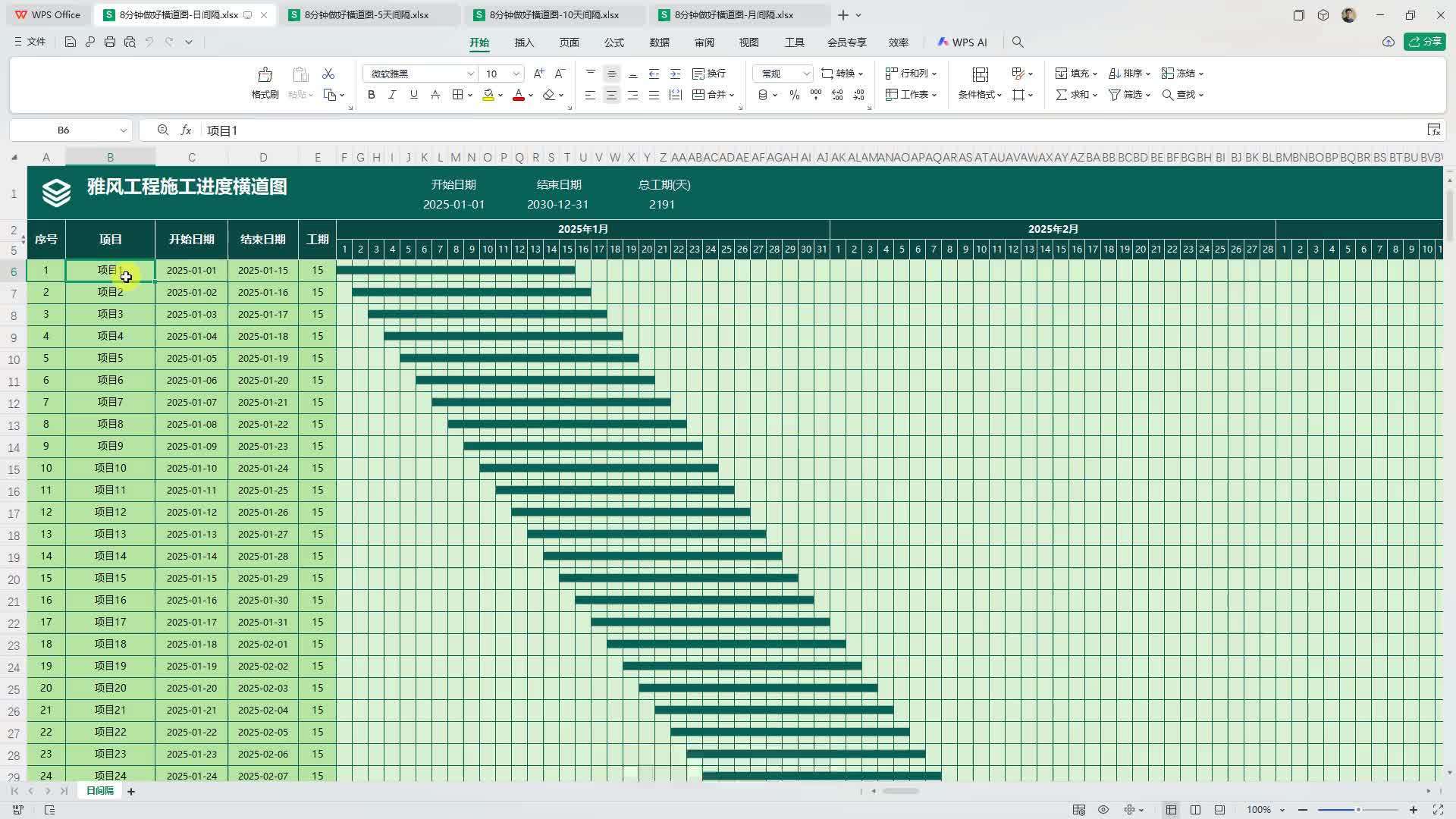Click the increase font size icon
Image resolution: width=1456 pixels, height=819 pixels.
point(538,74)
